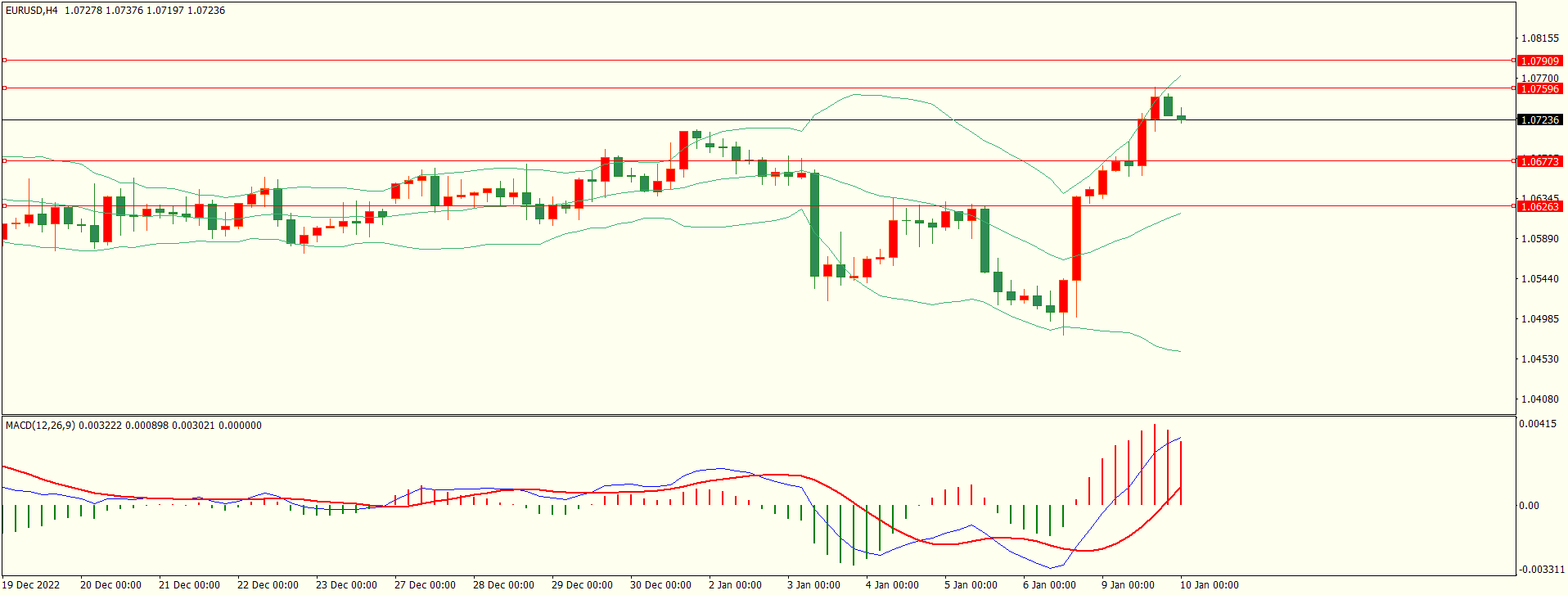Viewport: 1568px width, 595px height.
Task: Click the current price label 1.07236
Action: (x=1539, y=120)
